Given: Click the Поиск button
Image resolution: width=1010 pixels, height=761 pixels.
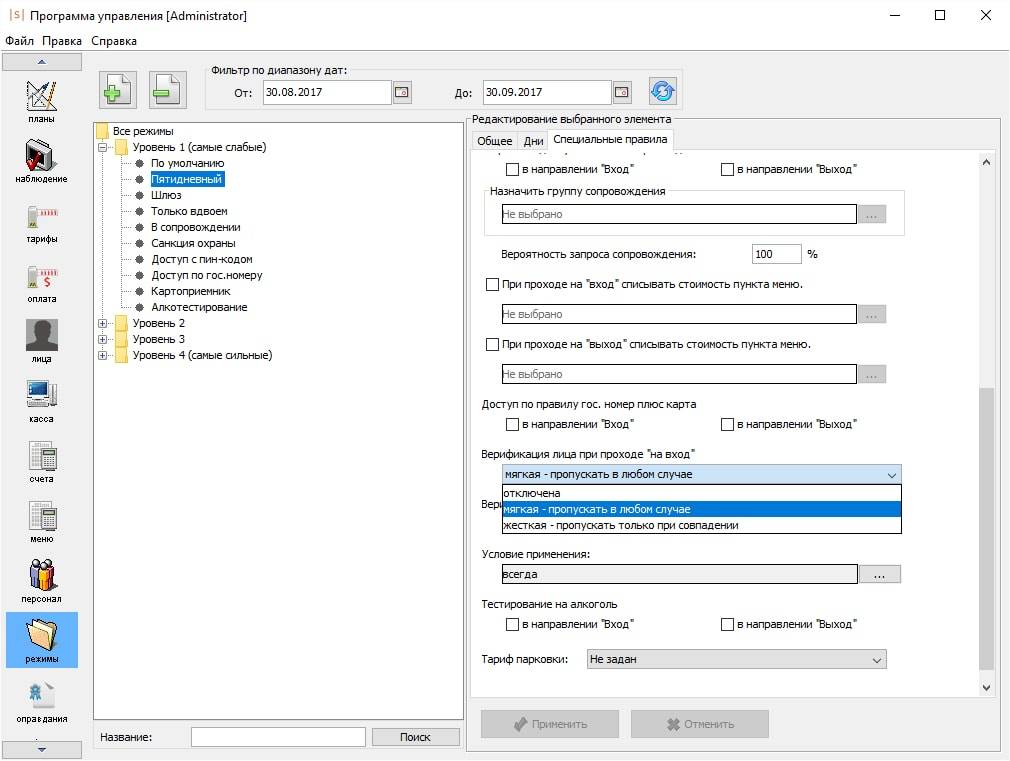Looking at the screenshot, I should click(415, 737).
